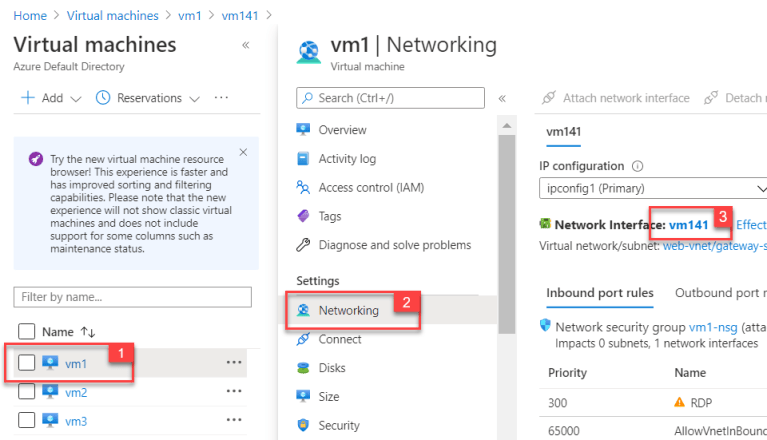Click Detach network interface
The image size is (767, 440).
735,98
